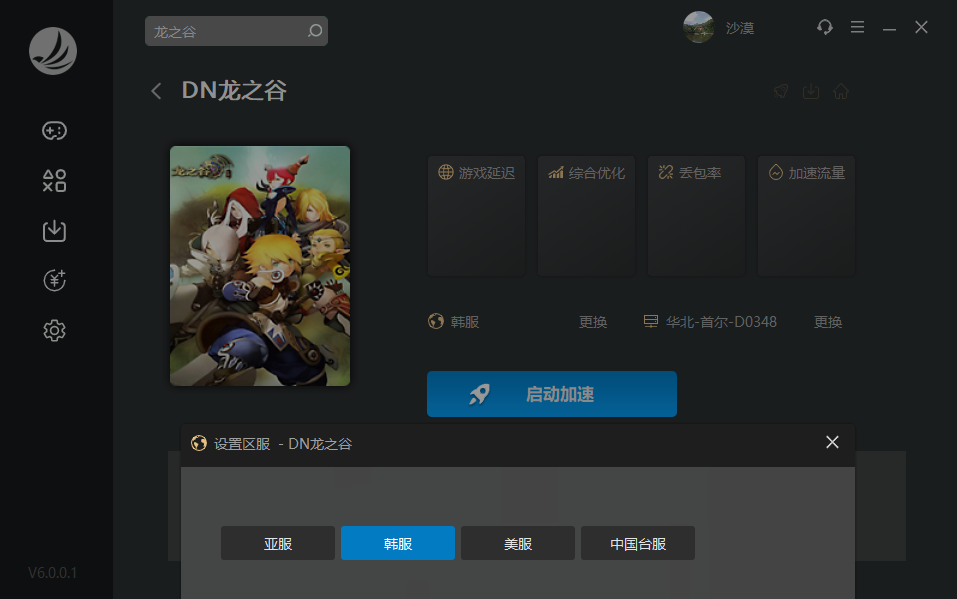Viewport: 957px width, 599px height.
Task: Close the 设置区服 dialog
Action: pyautogui.click(x=832, y=442)
